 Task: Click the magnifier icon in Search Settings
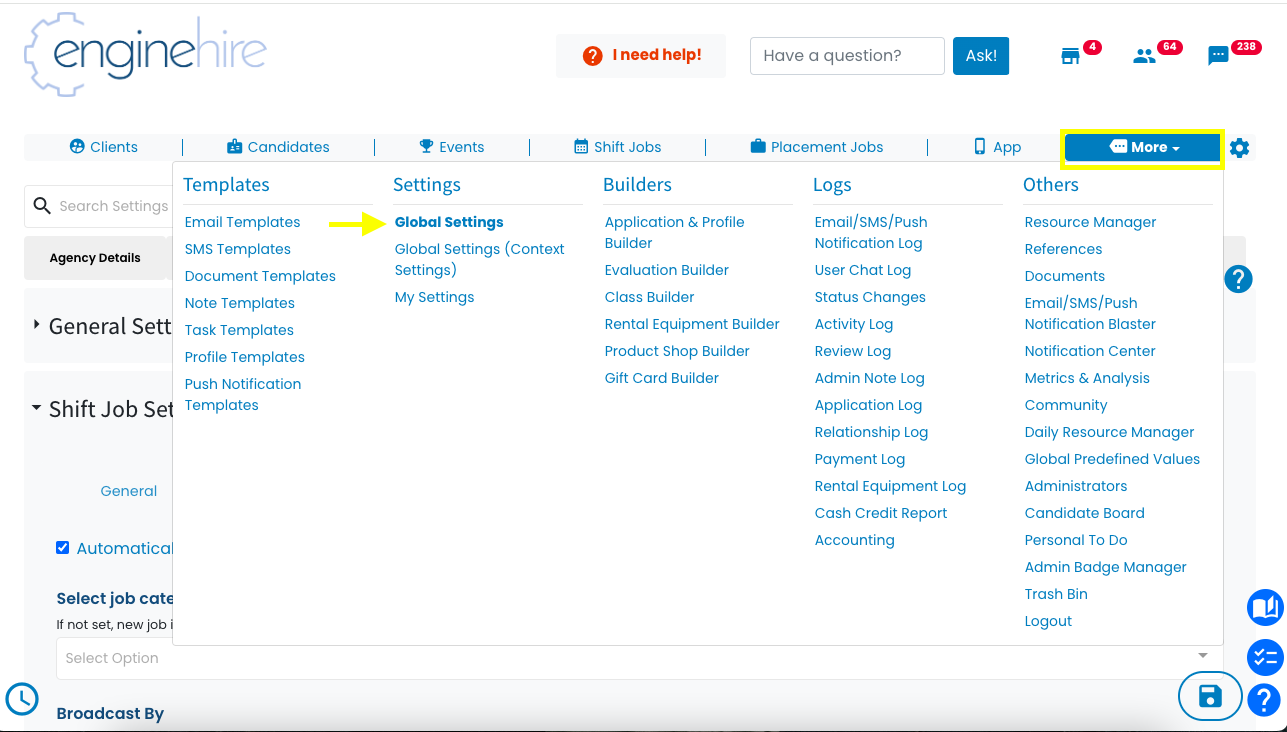point(42,205)
